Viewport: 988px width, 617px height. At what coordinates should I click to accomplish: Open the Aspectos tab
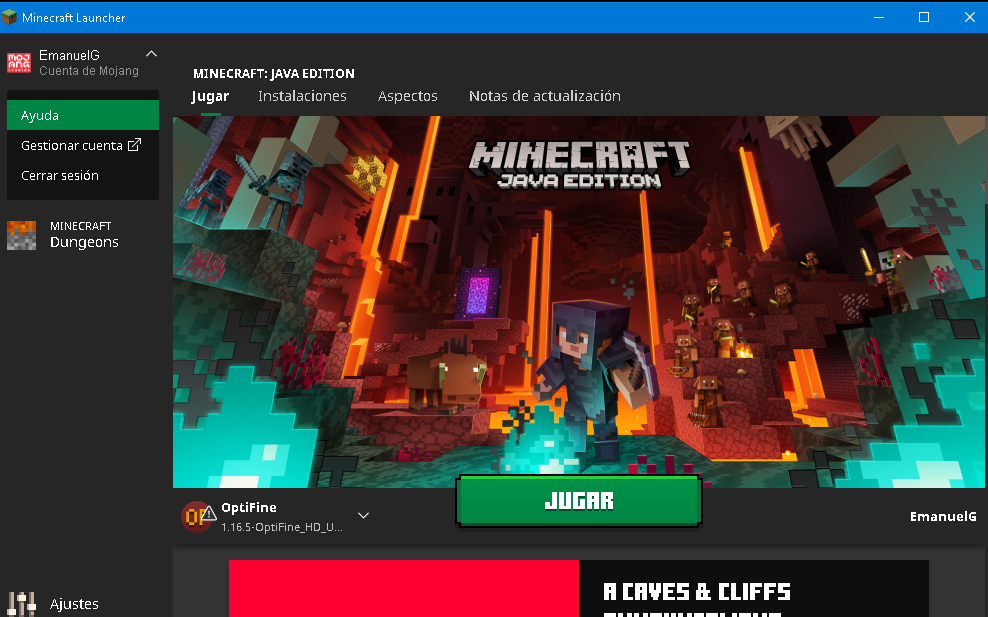tap(408, 96)
